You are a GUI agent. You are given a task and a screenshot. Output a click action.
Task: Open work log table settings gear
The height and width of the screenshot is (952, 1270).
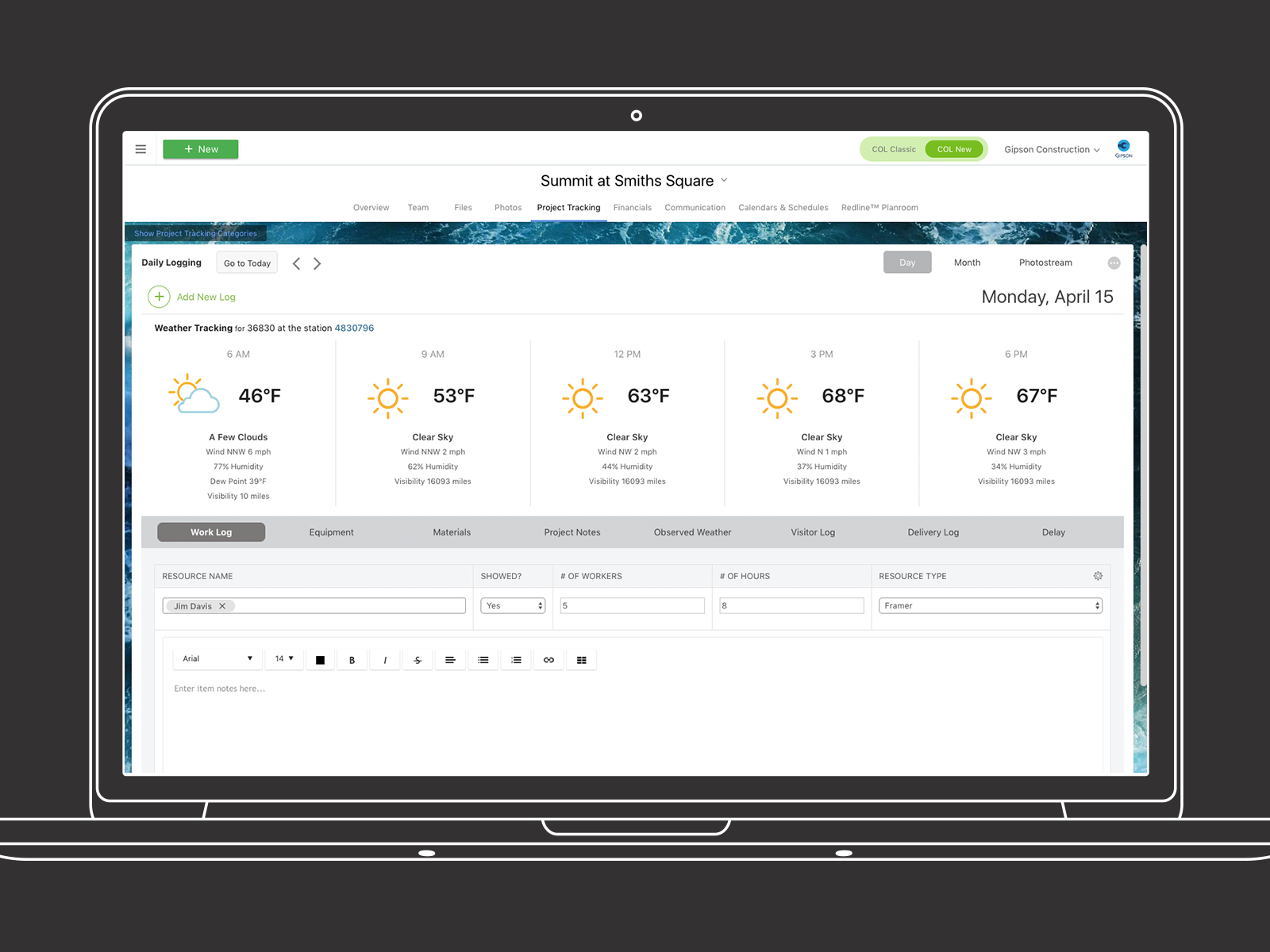coord(1098,576)
